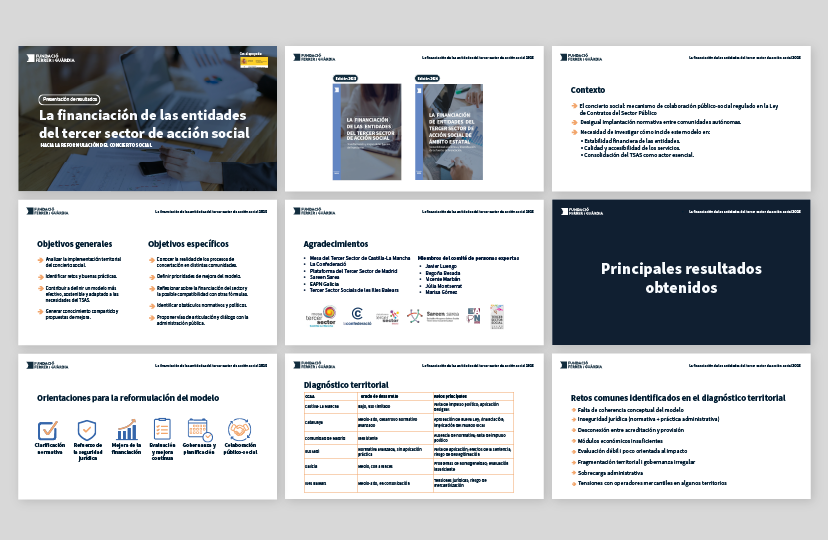Select the bar chart Mejora de la financiación icon
828x540 pixels.
click(x=127, y=429)
